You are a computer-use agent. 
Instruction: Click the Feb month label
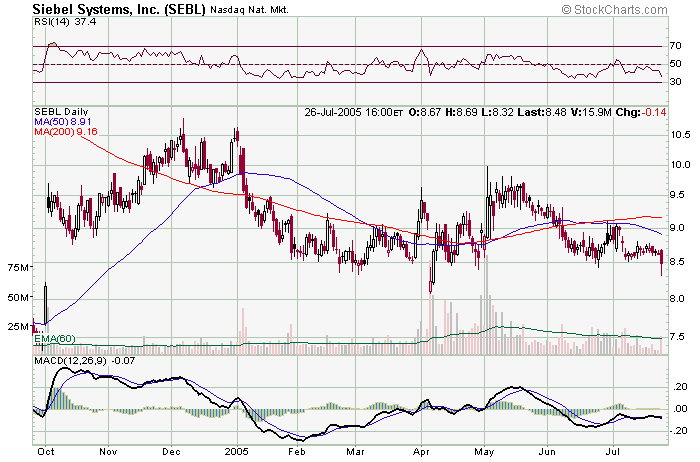297,452
